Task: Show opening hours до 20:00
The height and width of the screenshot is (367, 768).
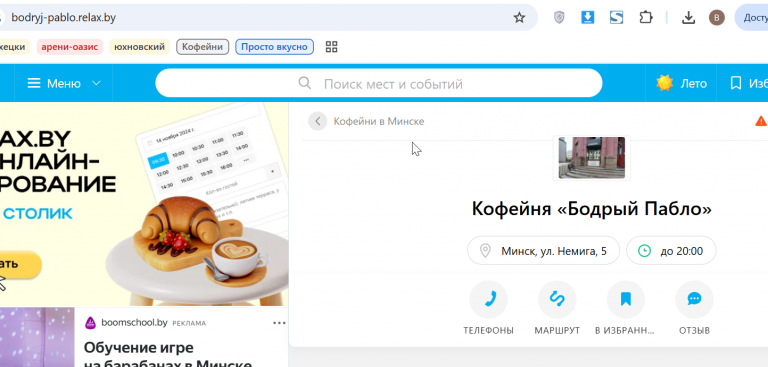Action: click(x=671, y=251)
